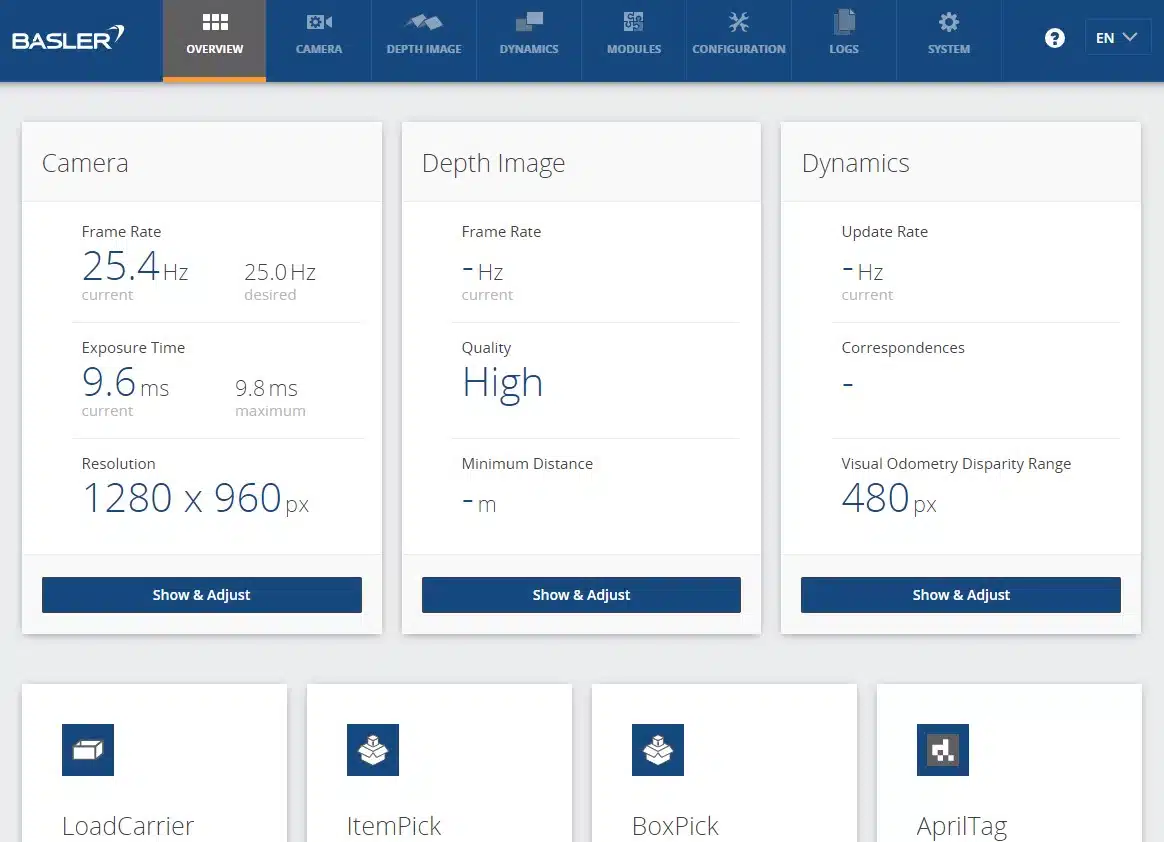This screenshot has height=842, width=1164.
Task: Expand the EN language dropdown
Action: click(x=1117, y=38)
